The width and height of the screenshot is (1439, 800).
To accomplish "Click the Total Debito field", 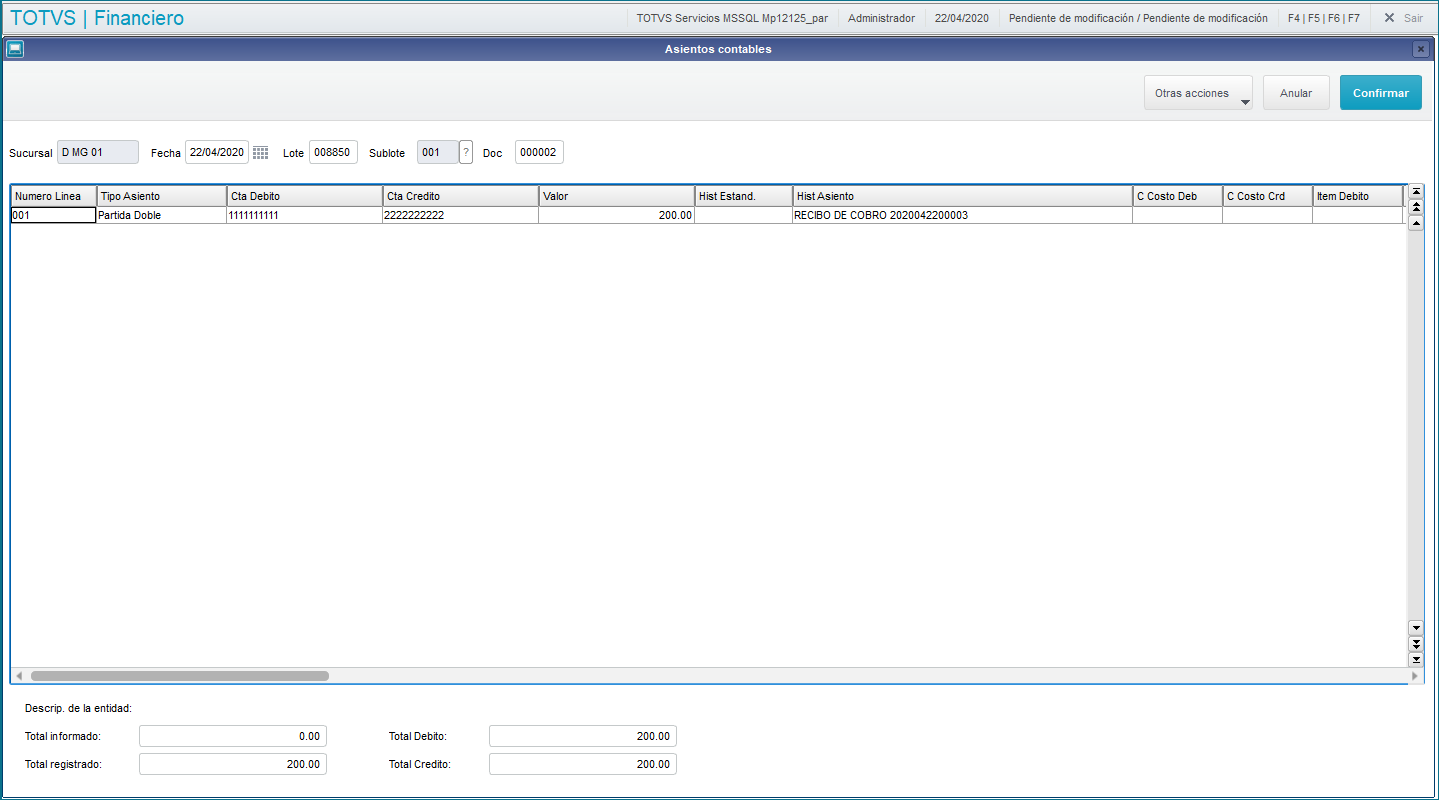I will coord(583,736).
